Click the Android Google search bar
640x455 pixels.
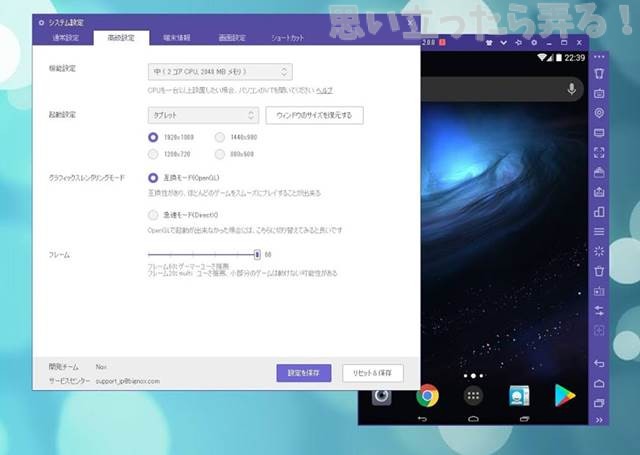[502, 89]
